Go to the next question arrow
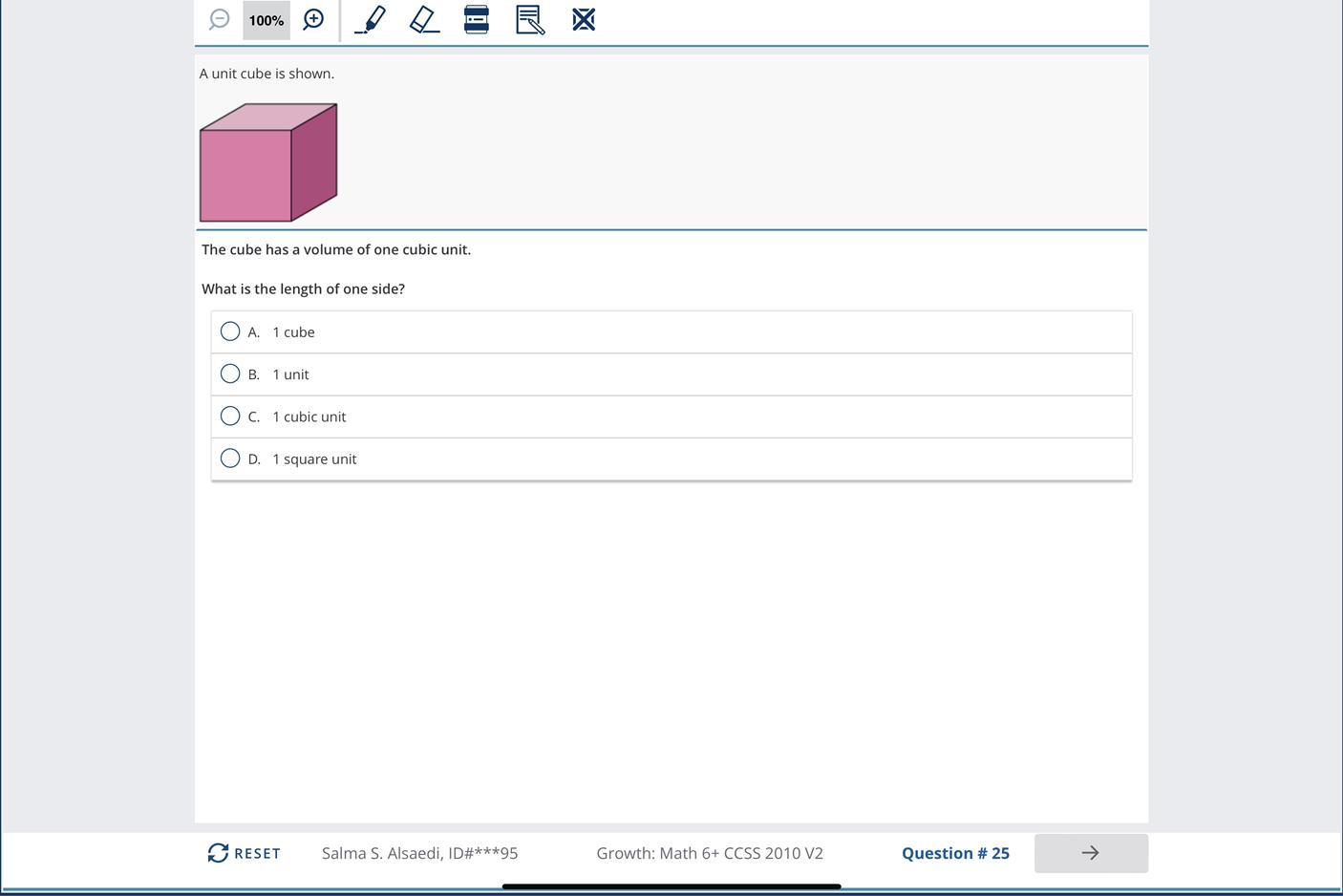The image size is (1343, 896). [1091, 853]
